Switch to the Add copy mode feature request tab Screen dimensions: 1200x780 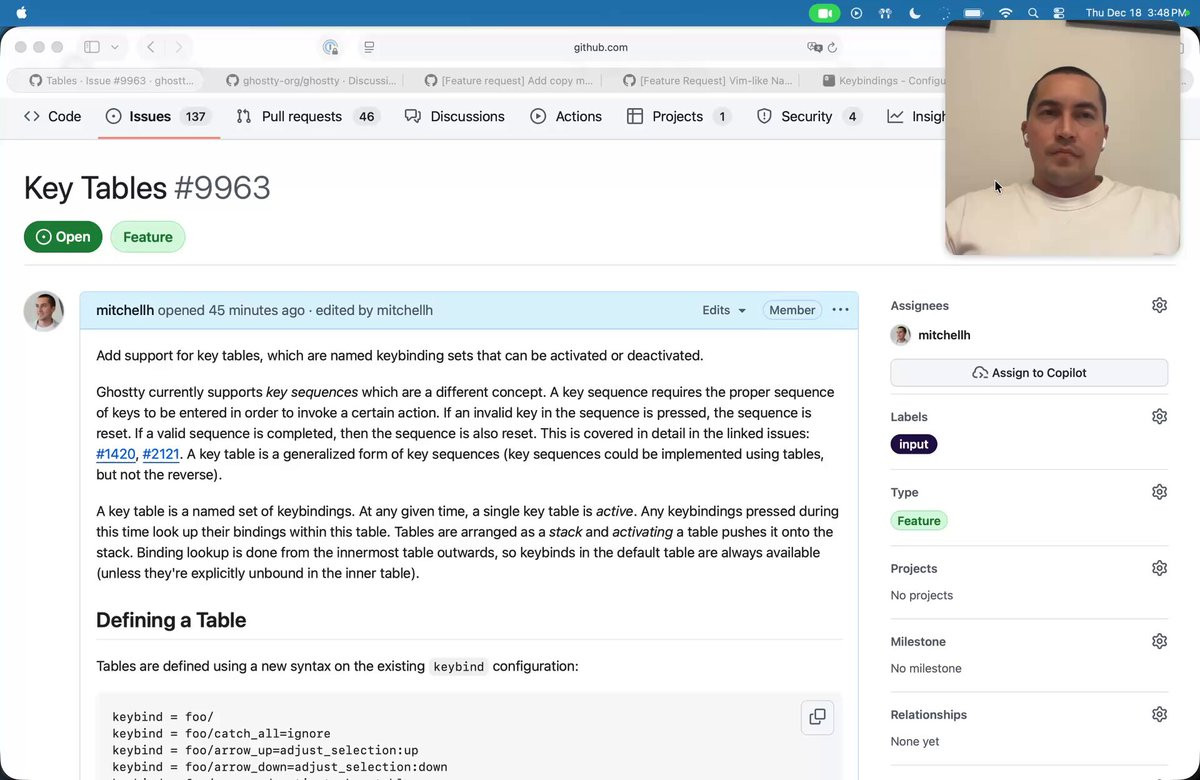[508, 80]
